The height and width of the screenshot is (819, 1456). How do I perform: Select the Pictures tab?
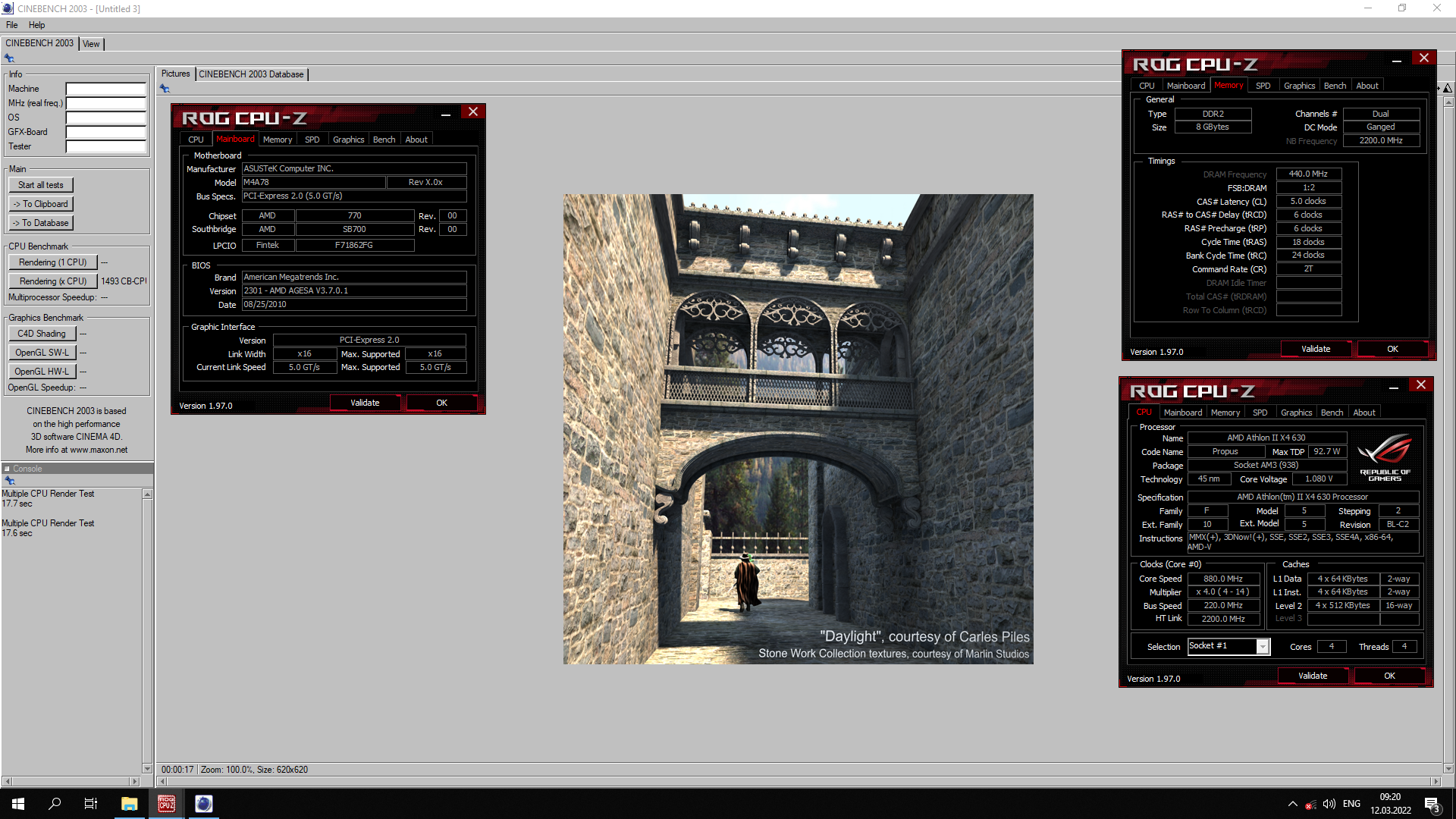point(176,74)
